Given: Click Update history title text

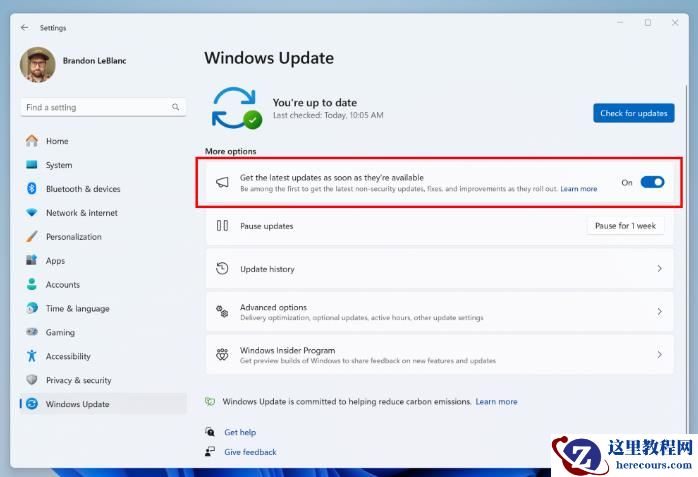Looking at the screenshot, I should click(x=267, y=269).
